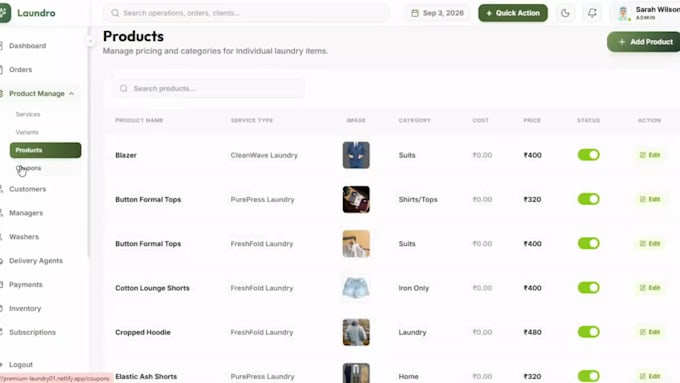Viewport: 680px width, 383px height.
Task: Toggle status of the ₹400 Button Formal Tops
Action: tap(588, 243)
